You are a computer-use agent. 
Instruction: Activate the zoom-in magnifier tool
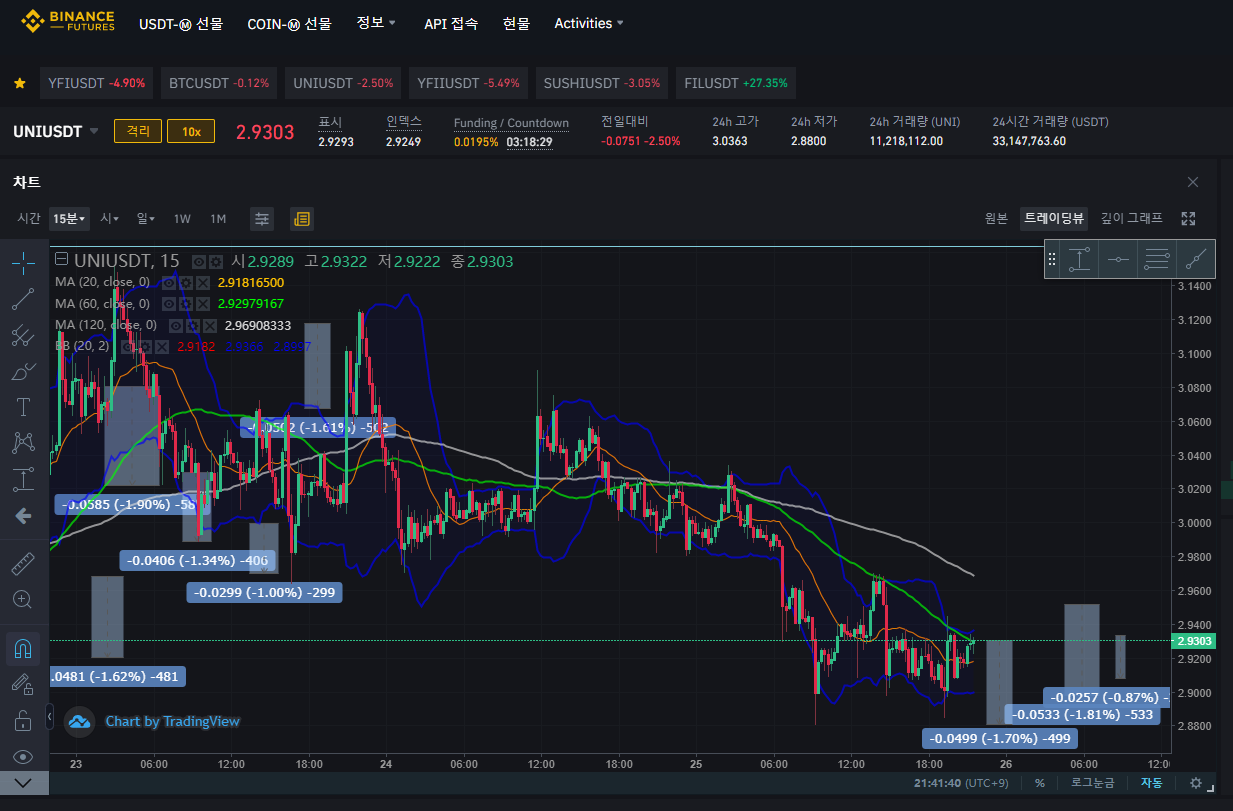(x=23, y=599)
